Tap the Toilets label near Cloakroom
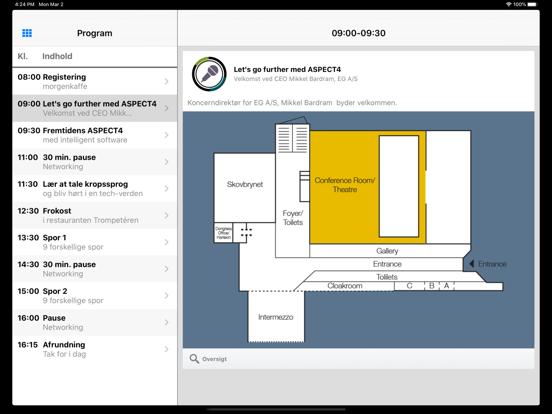The width and height of the screenshot is (552, 414). pos(387,277)
